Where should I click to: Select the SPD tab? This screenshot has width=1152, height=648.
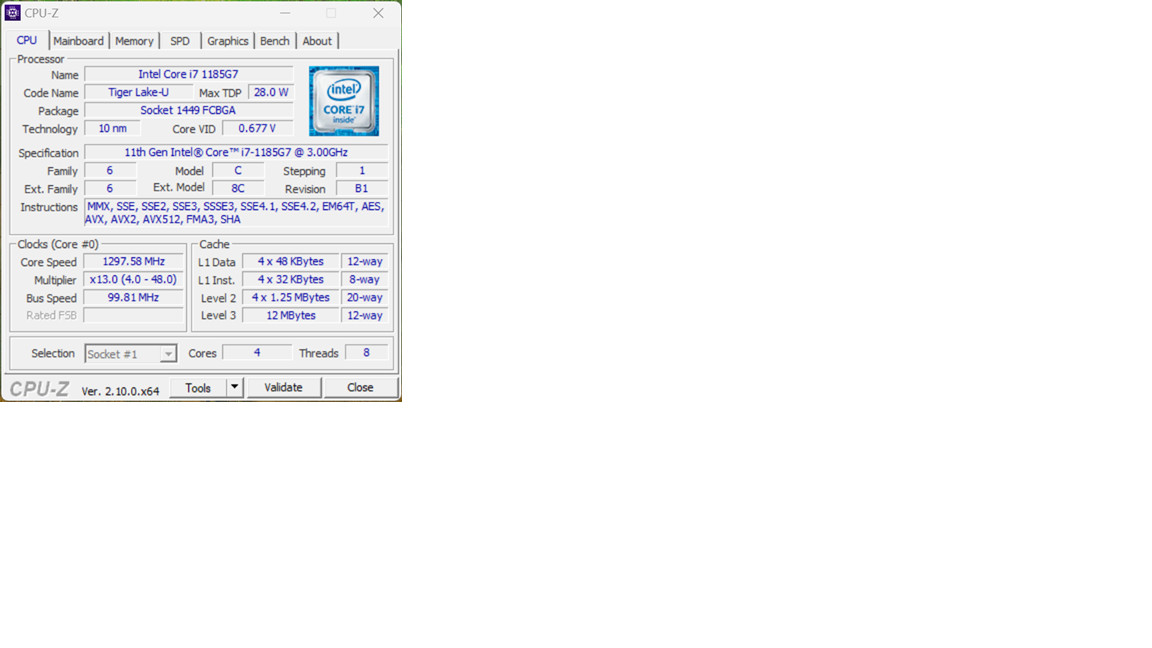point(180,41)
